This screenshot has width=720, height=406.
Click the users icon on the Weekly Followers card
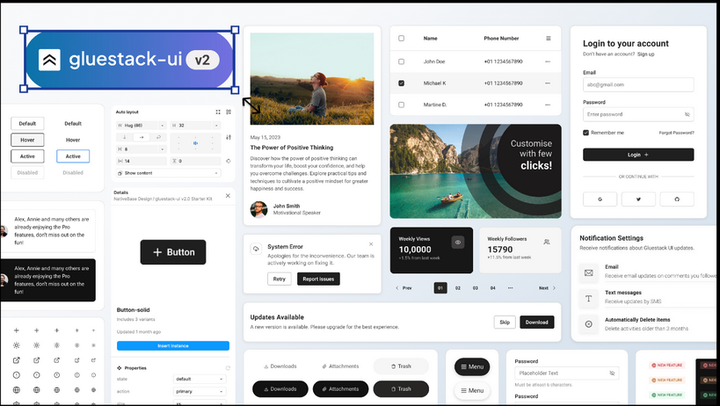(546, 242)
